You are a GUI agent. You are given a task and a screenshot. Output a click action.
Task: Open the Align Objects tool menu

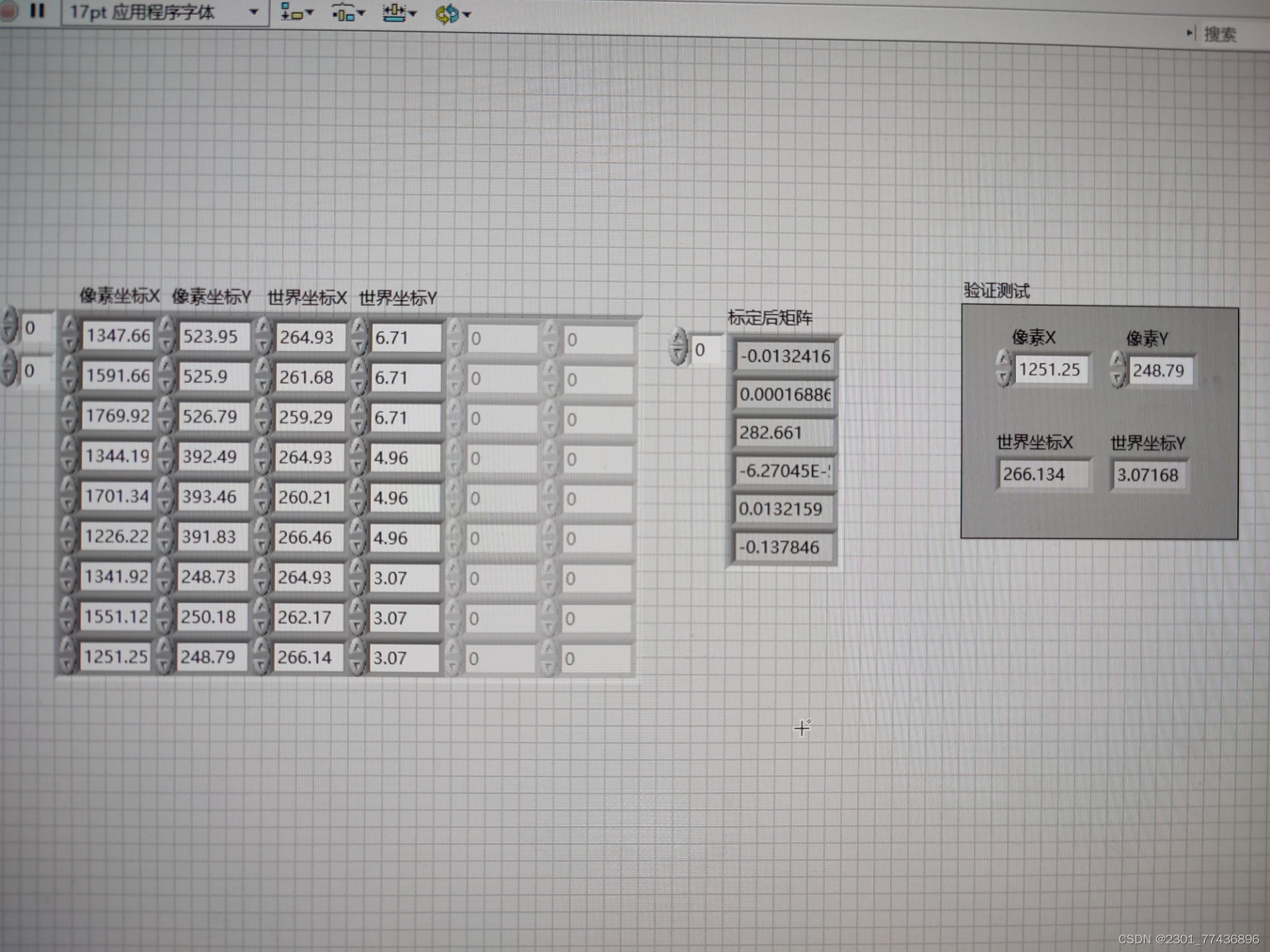(x=296, y=13)
